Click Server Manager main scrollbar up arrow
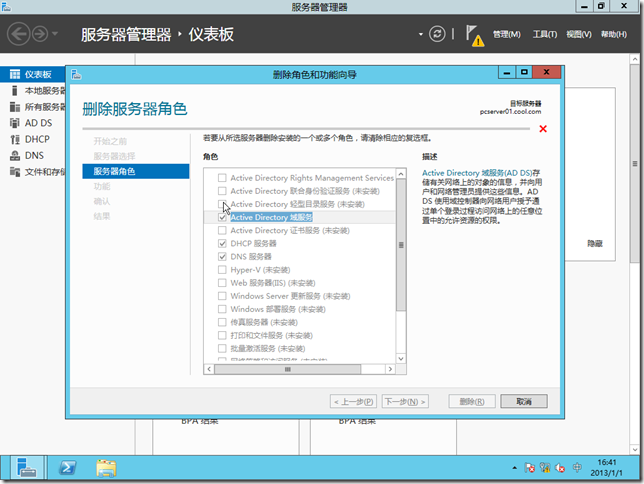 point(635,59)
